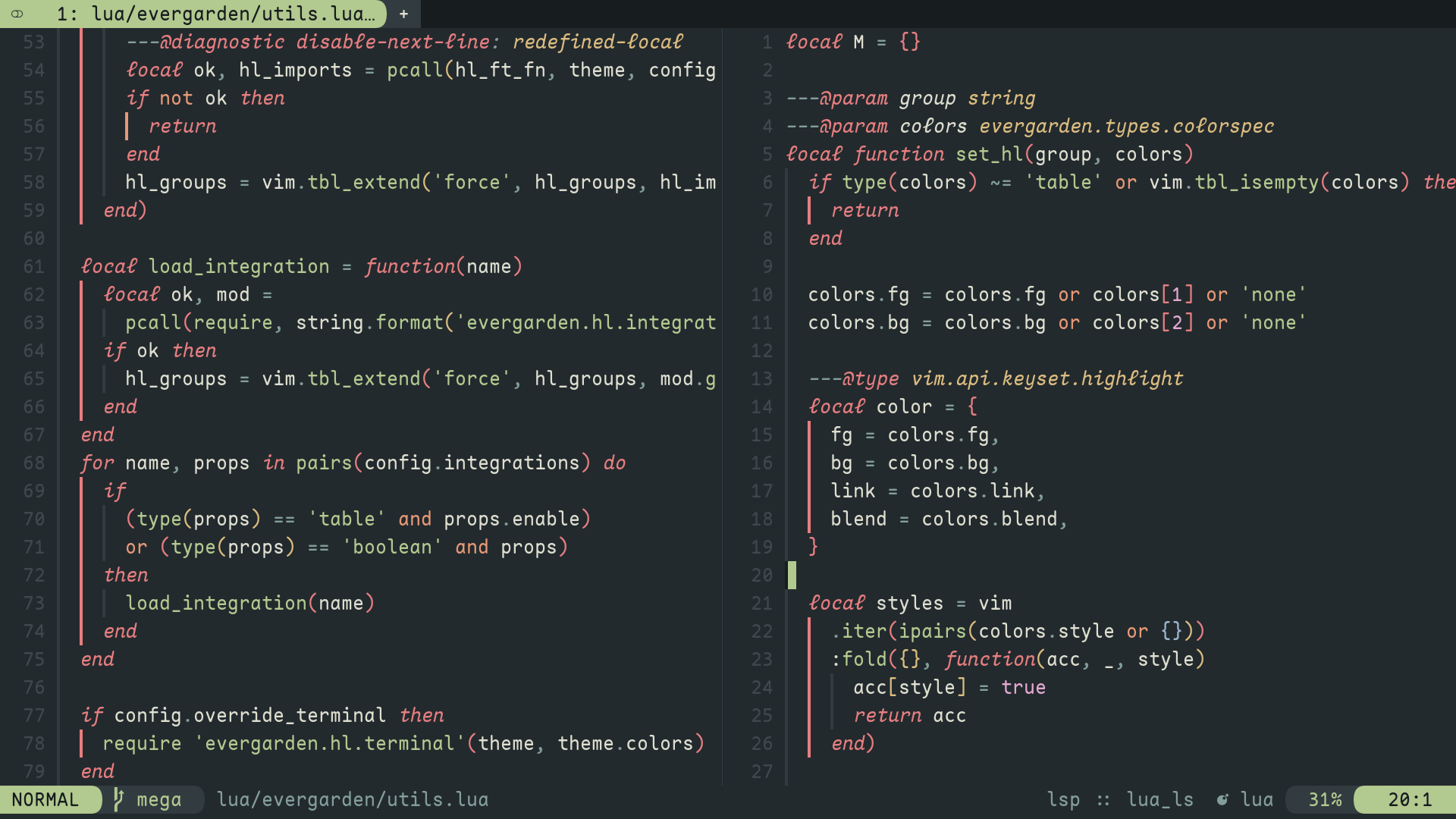
Task: Place cursor on the line 20 cursor block
Action: point(792,576)
